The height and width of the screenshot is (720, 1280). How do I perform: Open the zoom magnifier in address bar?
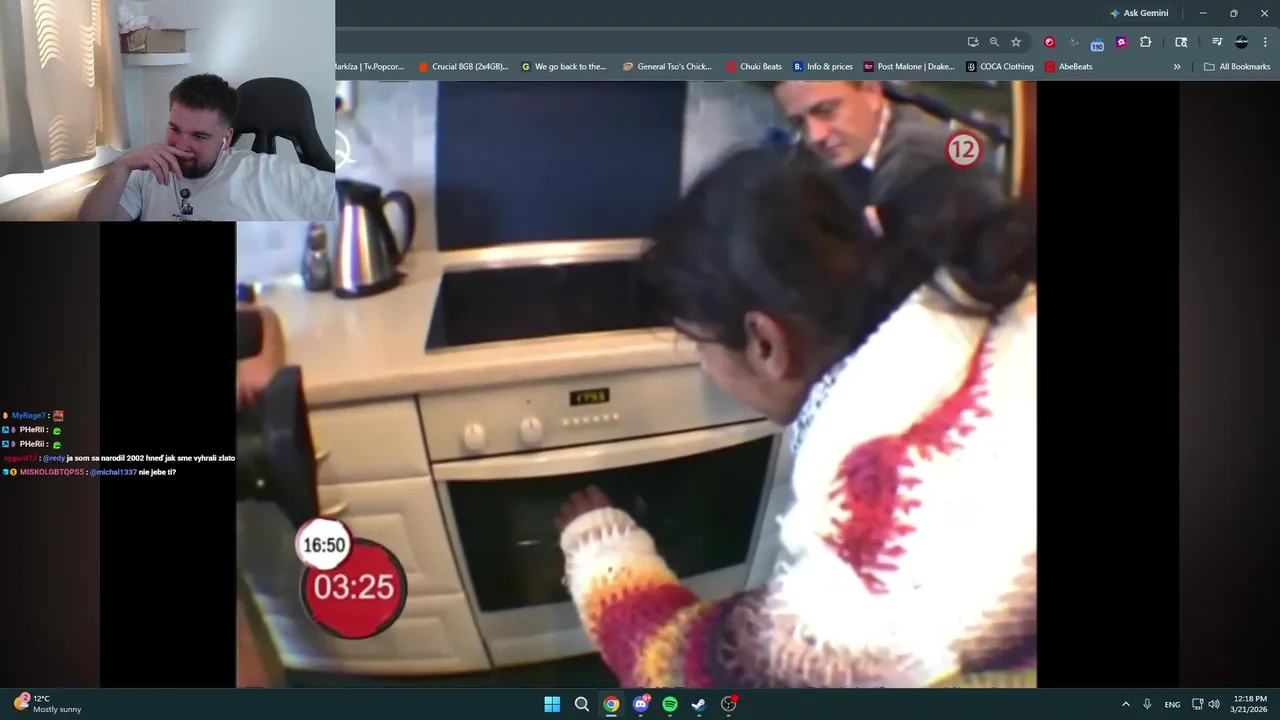click(994, 42)
